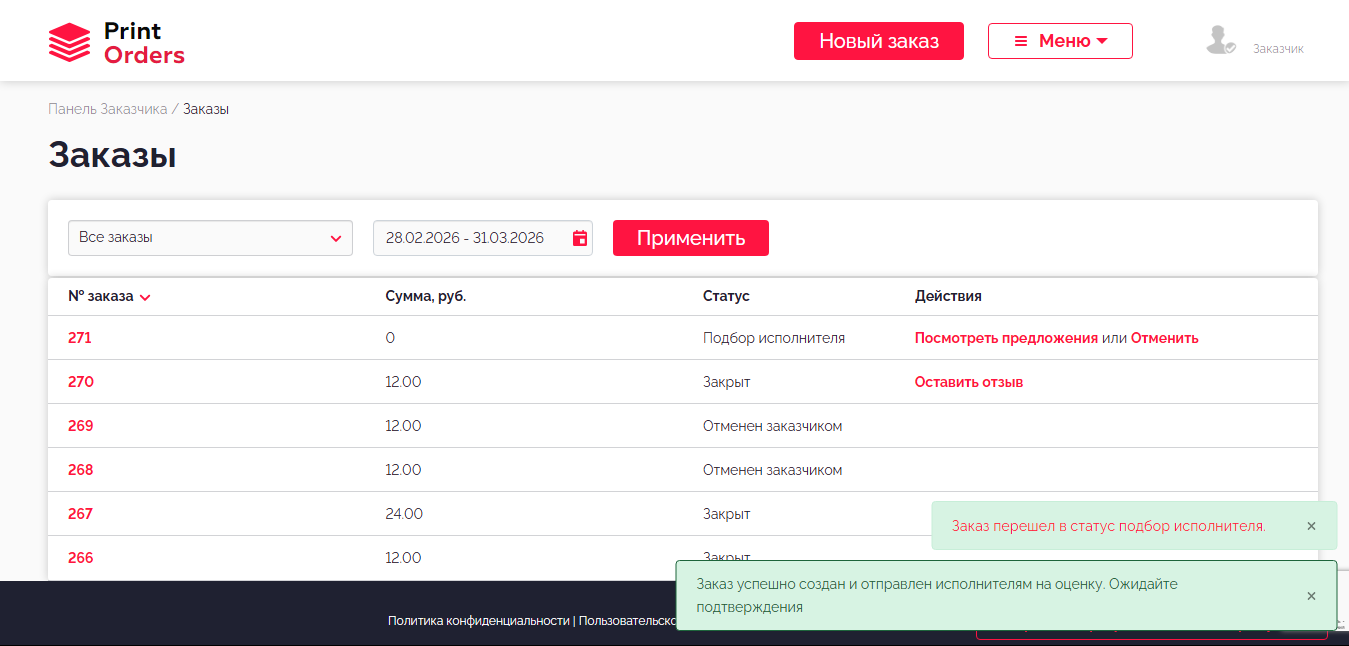Open the calendar icon in date field
The image size is (1349, 646).
(x=579, y=238)
